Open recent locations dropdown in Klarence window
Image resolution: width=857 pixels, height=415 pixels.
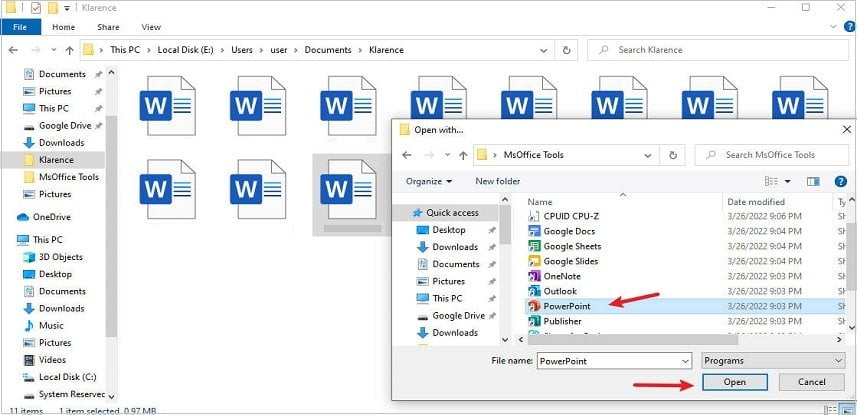[x=54, y=50]
